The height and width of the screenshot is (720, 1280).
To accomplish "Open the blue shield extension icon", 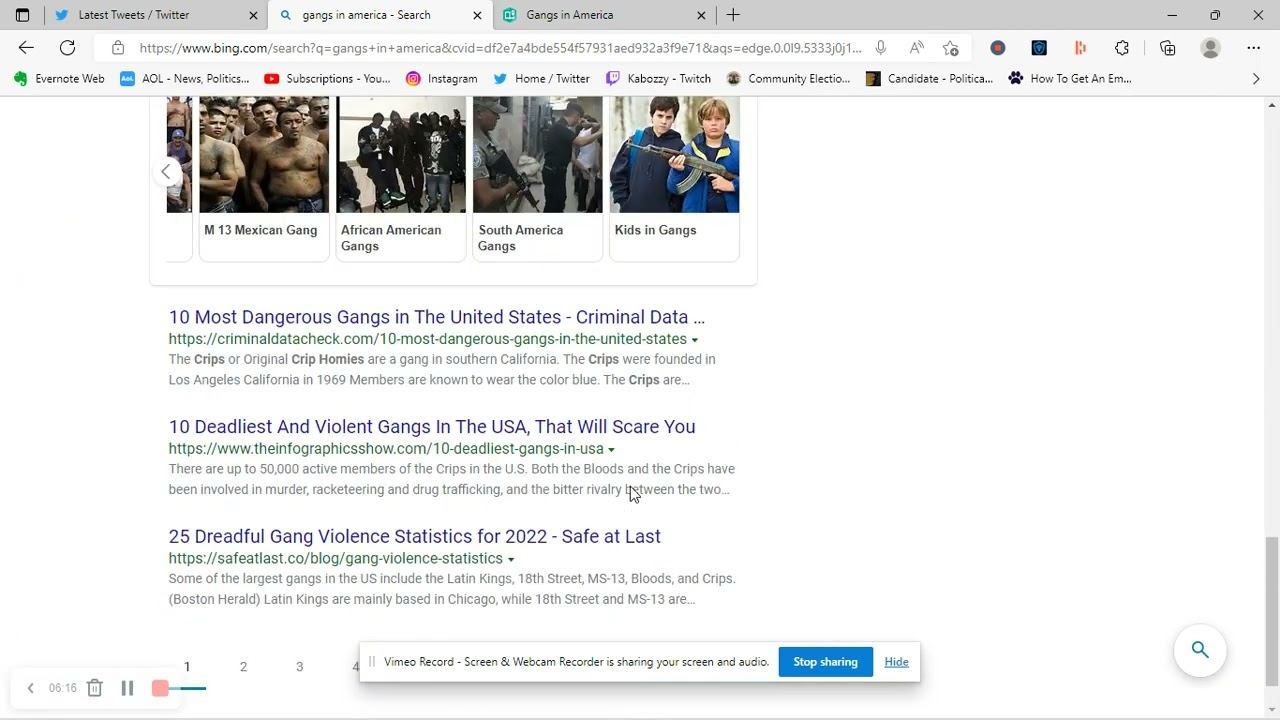I will point(1039,48).
